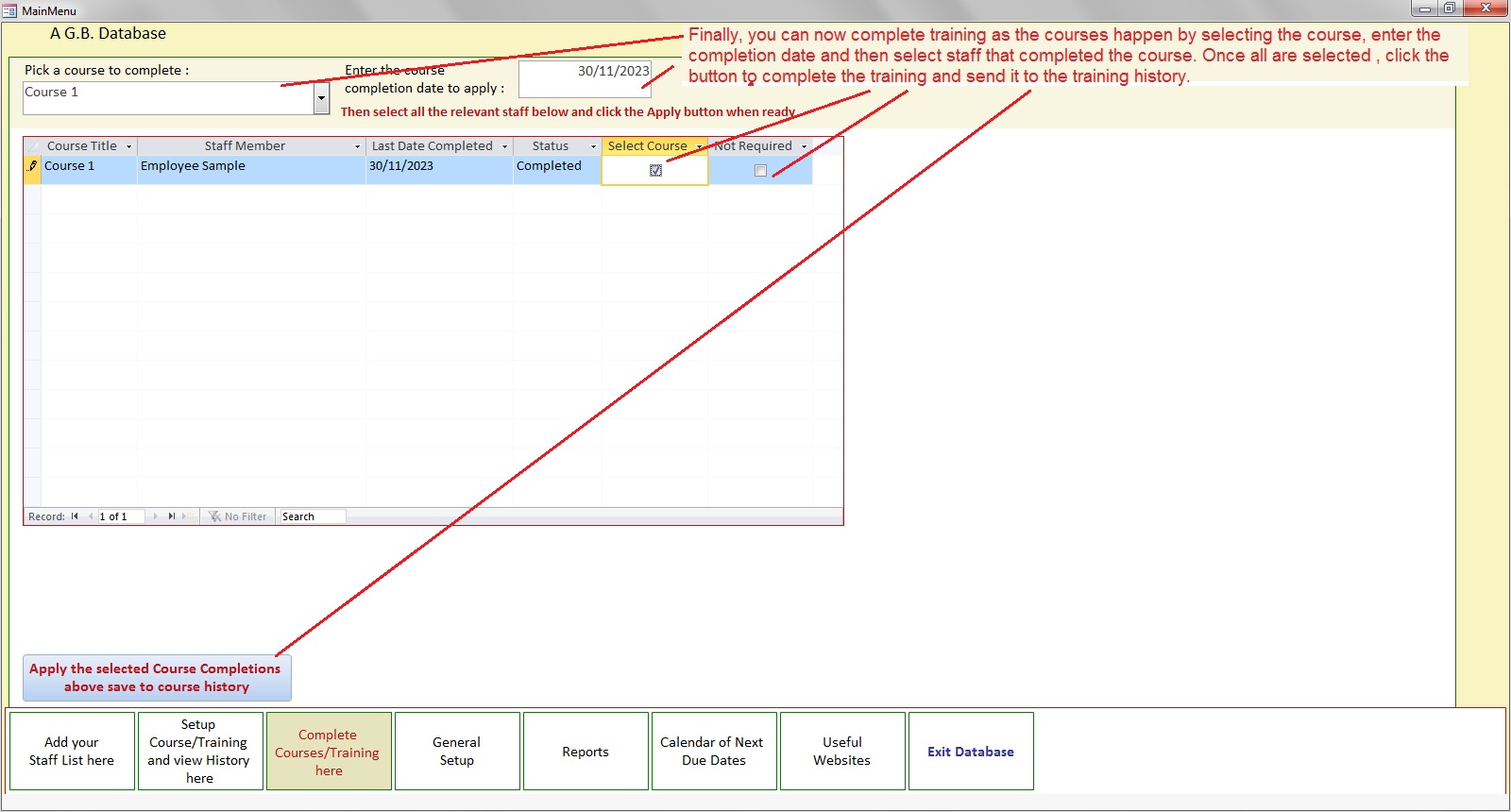Viewport: 1511px width, 812px height.
Task: Go to first record navigation arrow
Action: pos(75,516)
